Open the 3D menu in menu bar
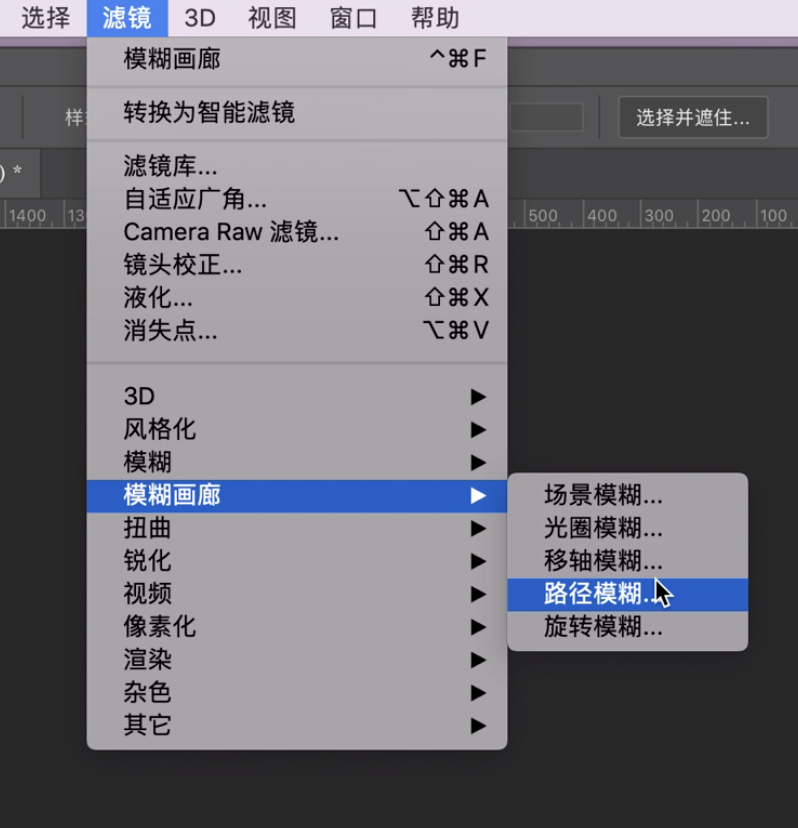Viewport: 798px width, 828px height. (x=200, y=18)
